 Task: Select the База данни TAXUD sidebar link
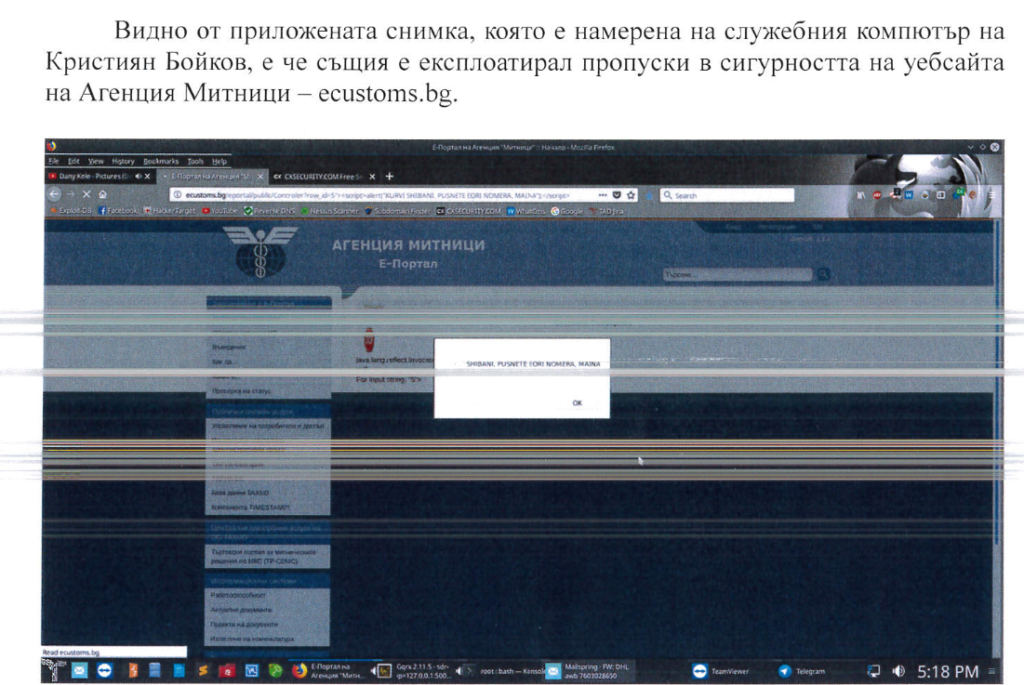pyautogui.click(x=240, y=493)
